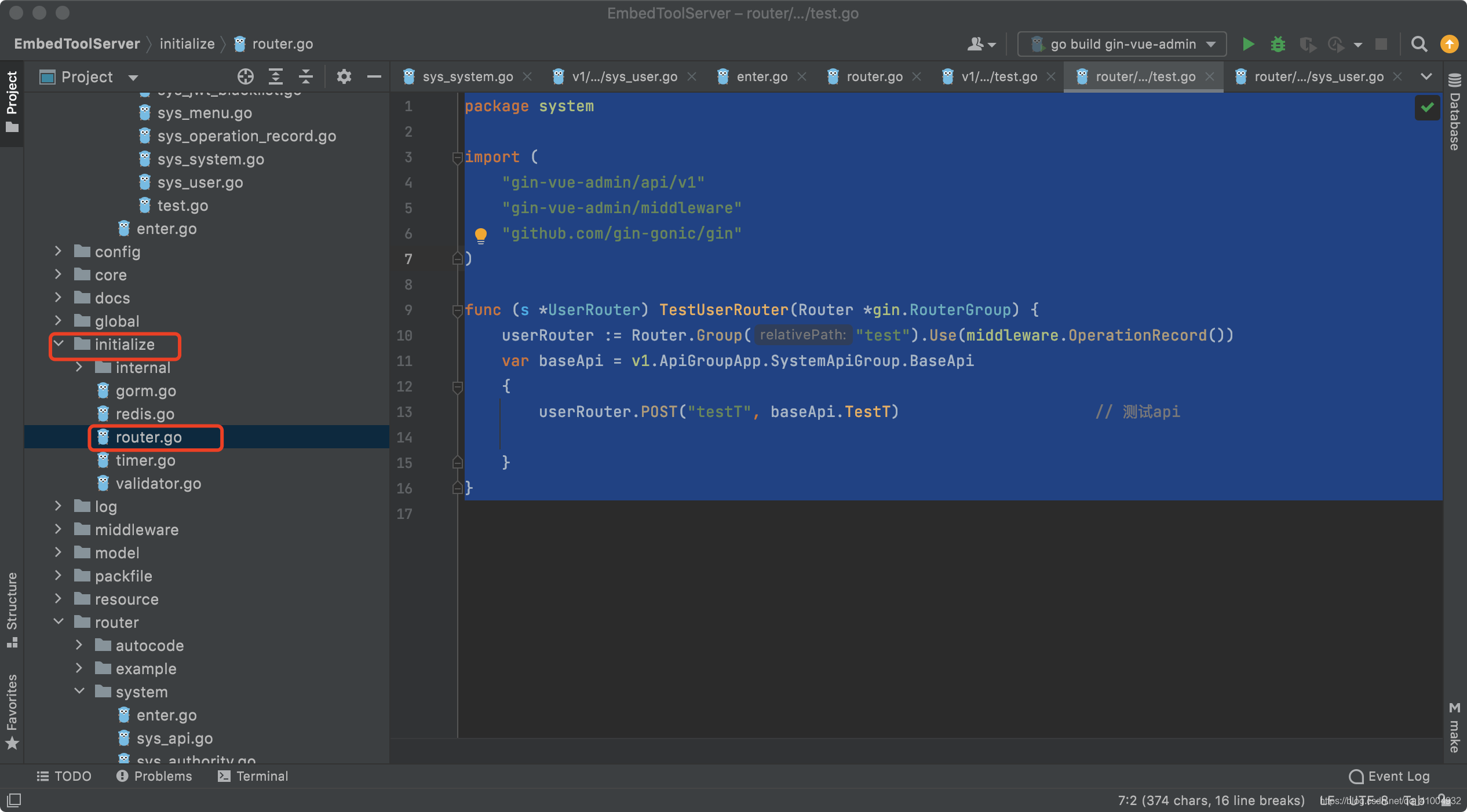Close the sys_system.go tab

[527, 76]
